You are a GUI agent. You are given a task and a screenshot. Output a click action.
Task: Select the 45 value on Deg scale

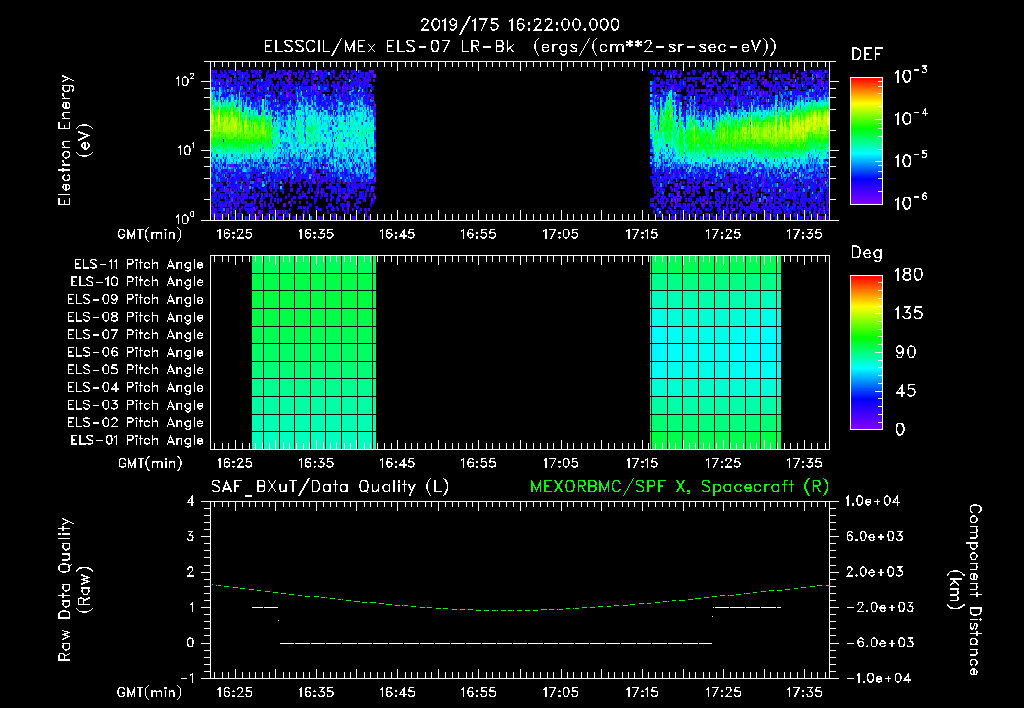pos(905,391)
